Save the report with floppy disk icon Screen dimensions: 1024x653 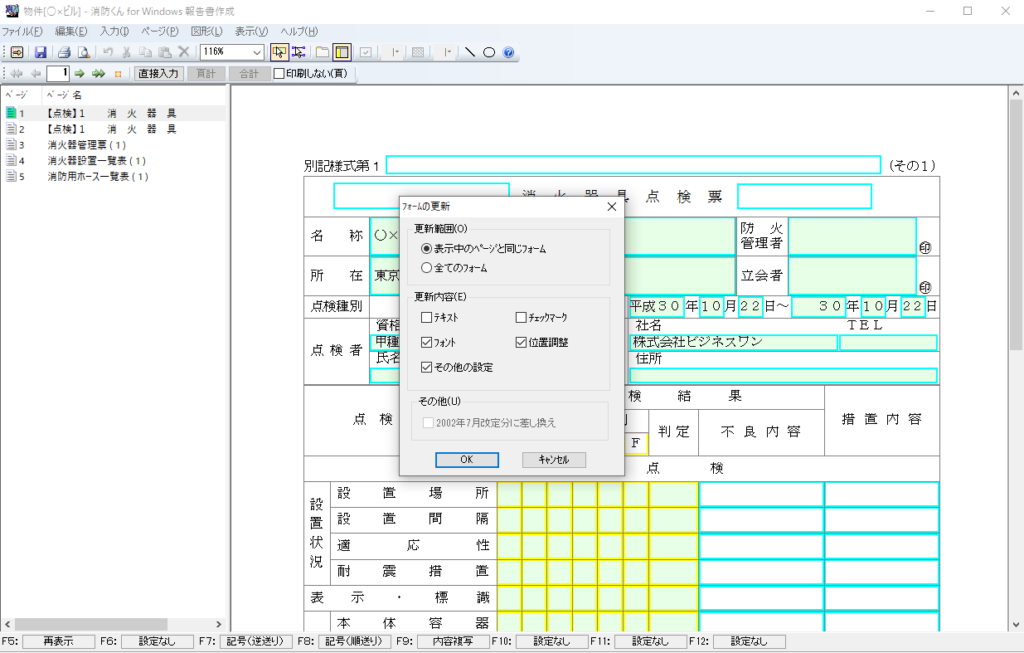pyautogui.click(x=40, y=52)
